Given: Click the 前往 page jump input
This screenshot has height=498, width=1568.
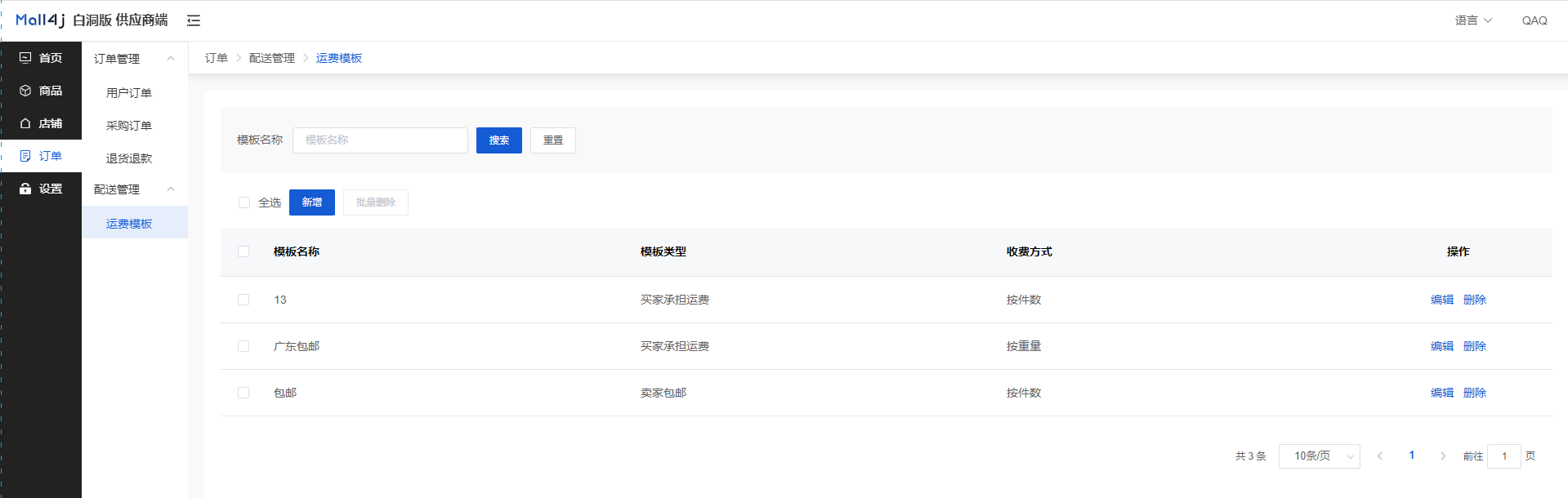Looking at the screenshot, I should tap(1504, 456).
